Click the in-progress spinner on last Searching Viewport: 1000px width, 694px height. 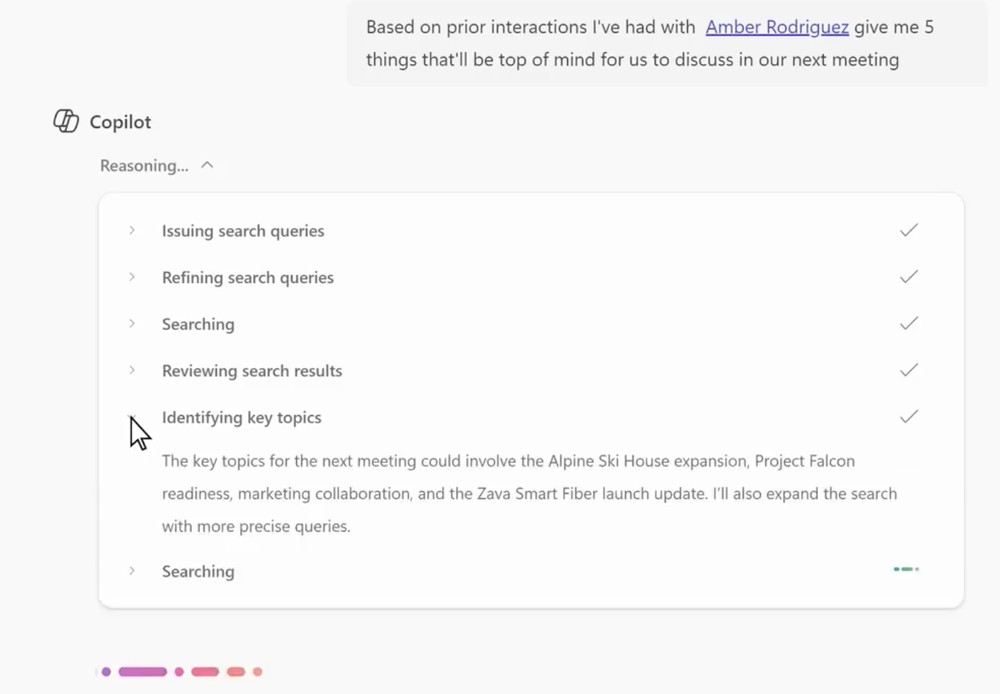coord(906,569)
